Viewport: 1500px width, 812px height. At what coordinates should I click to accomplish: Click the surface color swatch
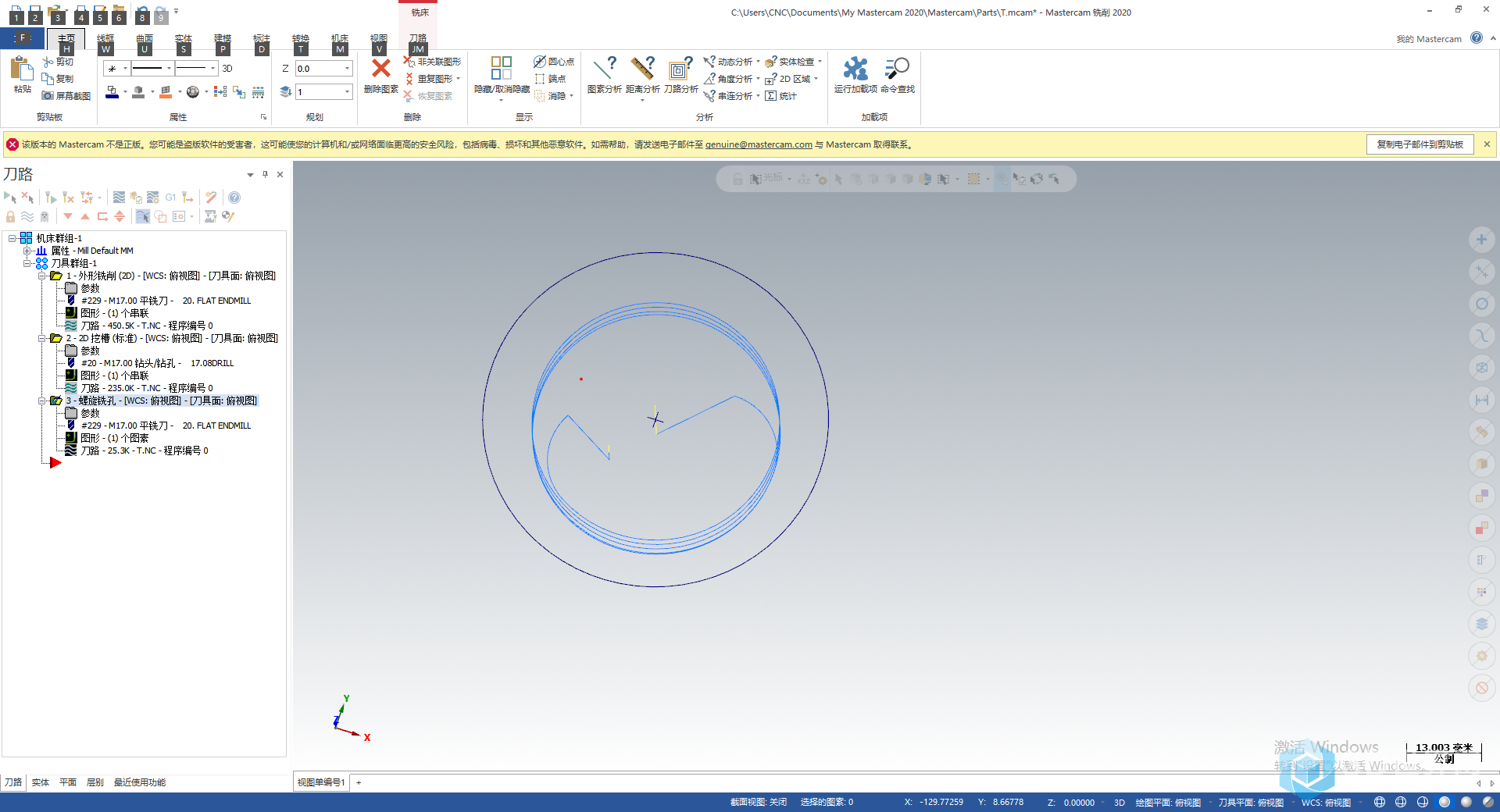pos(166,92)
